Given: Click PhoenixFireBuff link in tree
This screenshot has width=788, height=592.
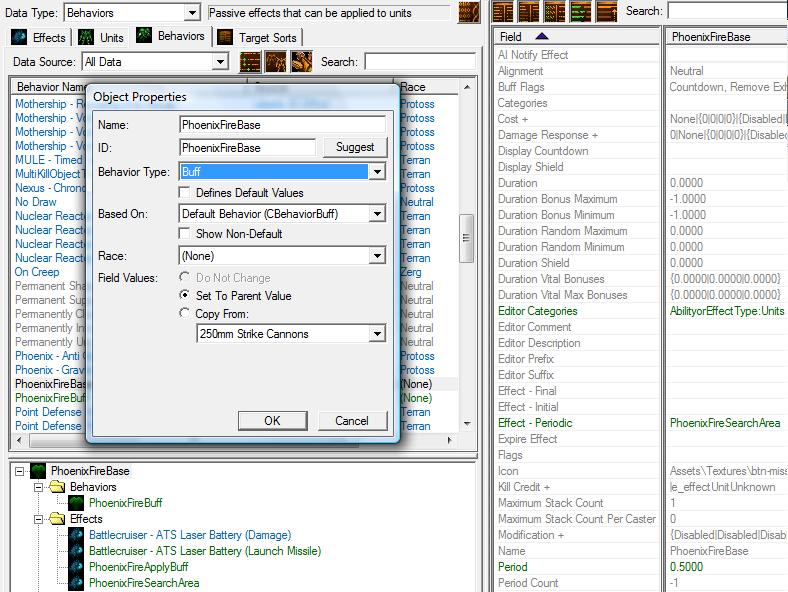Looking at the screenshot, I should coord(126,503).
